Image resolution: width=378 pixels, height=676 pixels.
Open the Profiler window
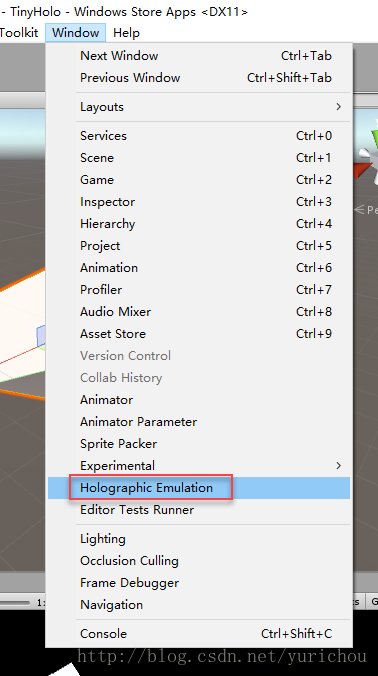click(x=199, y=290)
